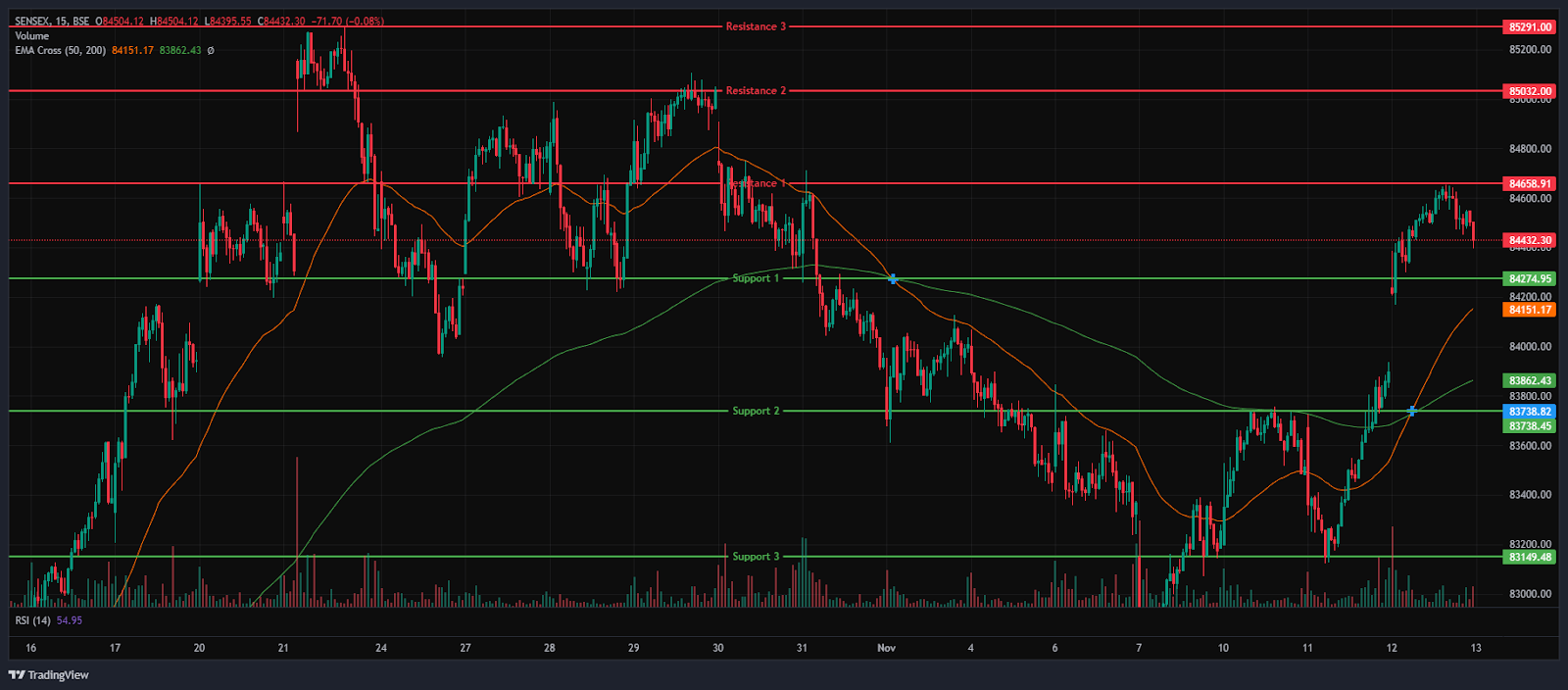
Task: Select the RSI (14) indicator label
Action: pyautogui.click(x=32, y=620)
